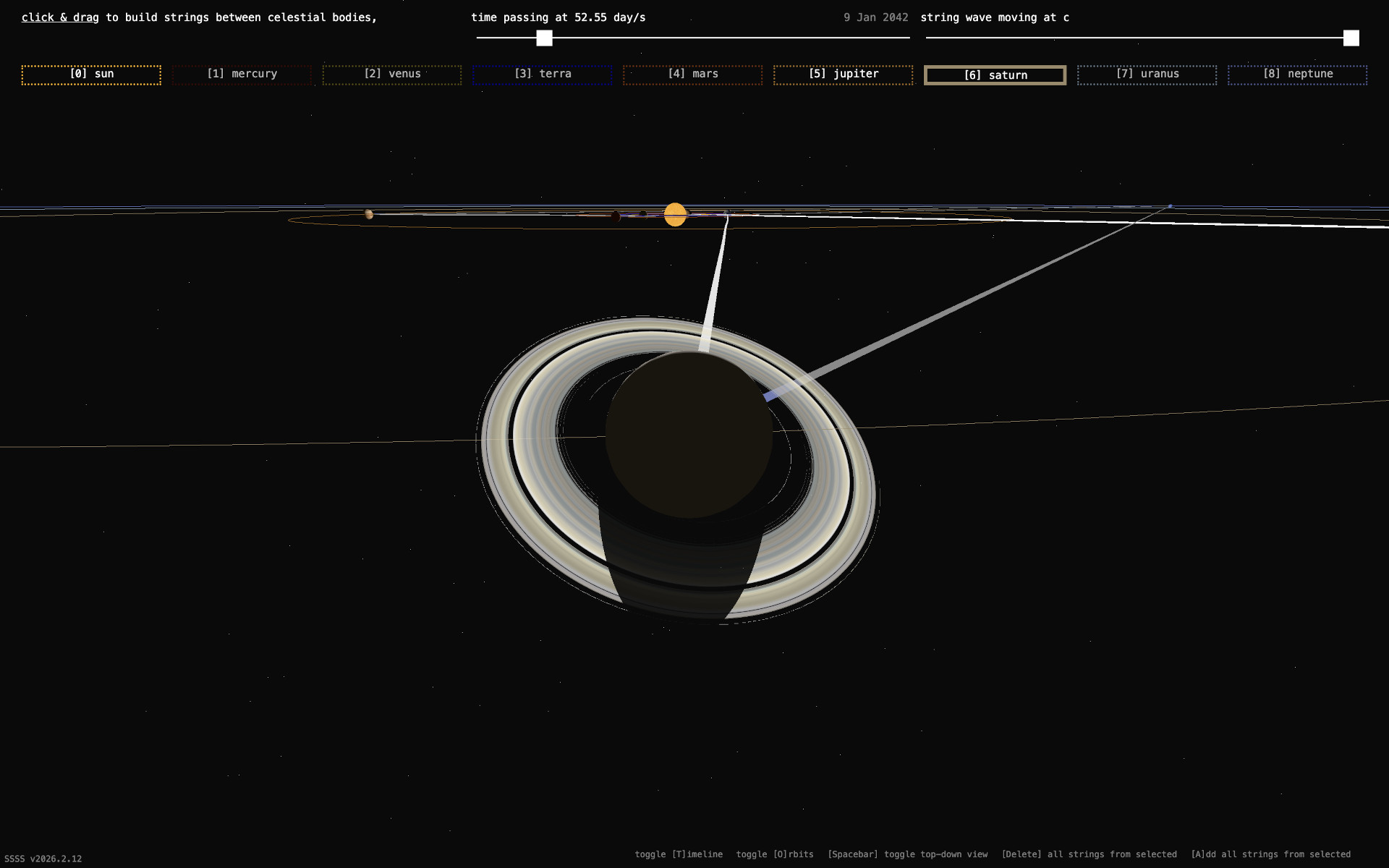Delete all strings from selected
This screenshot has width=1389, height=868.
click(x=1089, y=854)
